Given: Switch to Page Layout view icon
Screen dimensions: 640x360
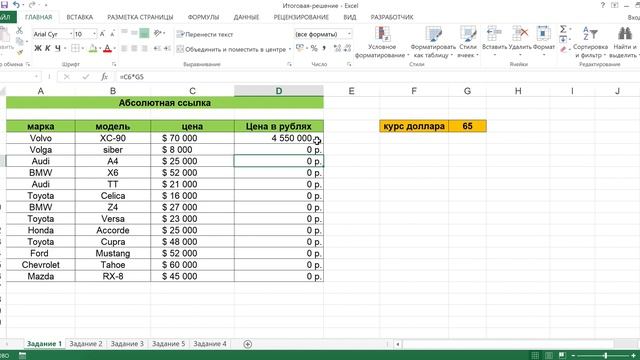Looking at the screenshot, I should 549,356.
